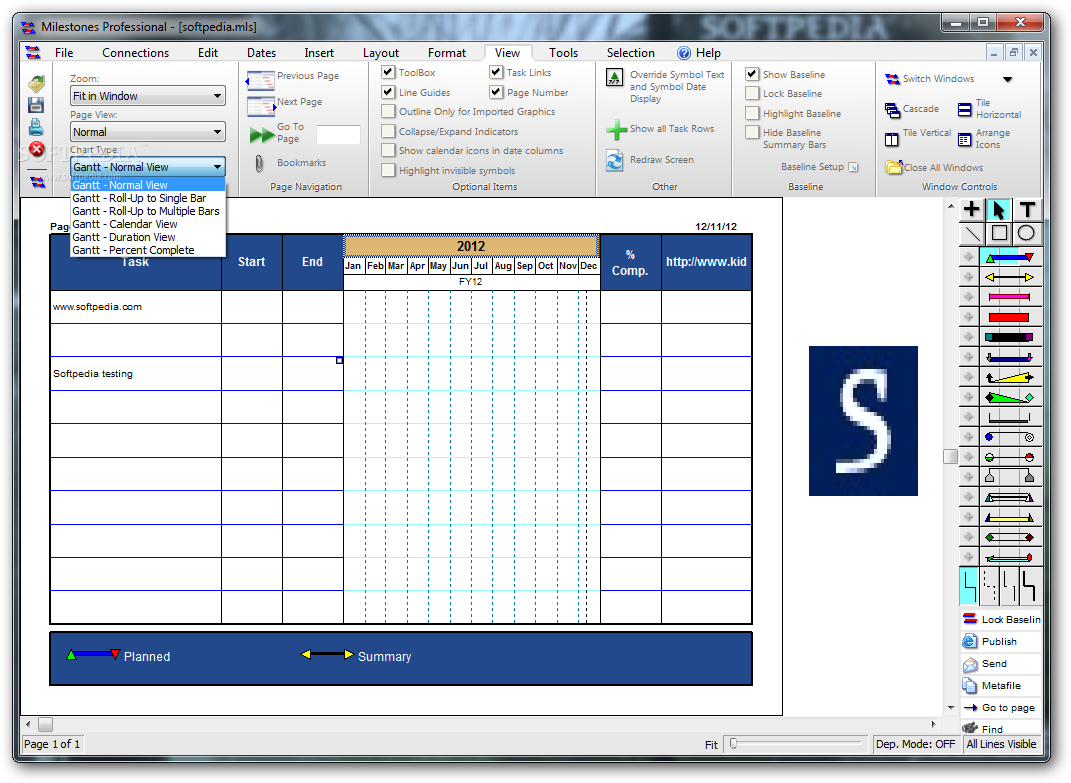Click the save disk icon in left toolbar
1071x783 pixels.
point(36,105)
